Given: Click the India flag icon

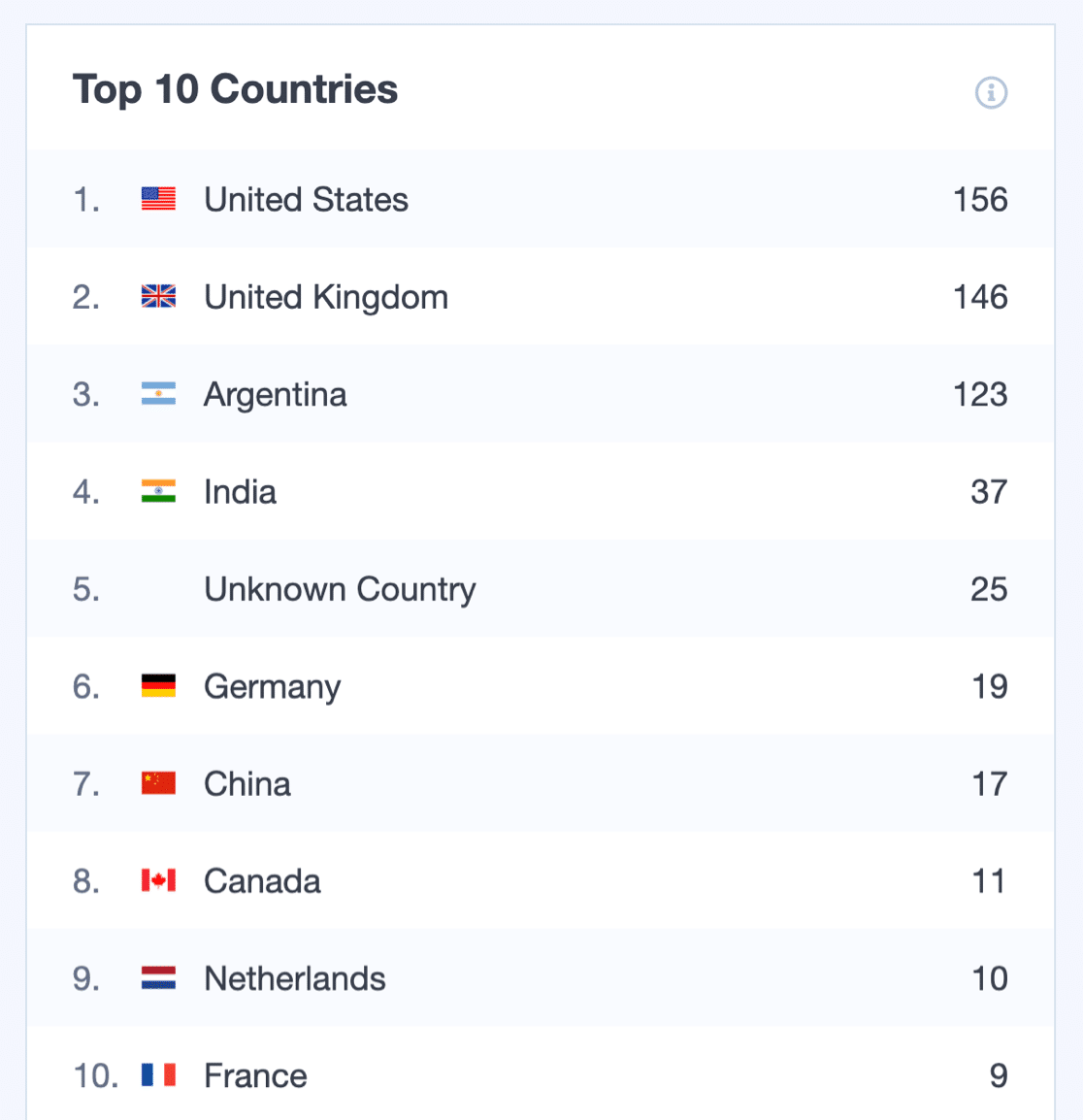Looking at the screenshot, I should [x=158, y=491].
